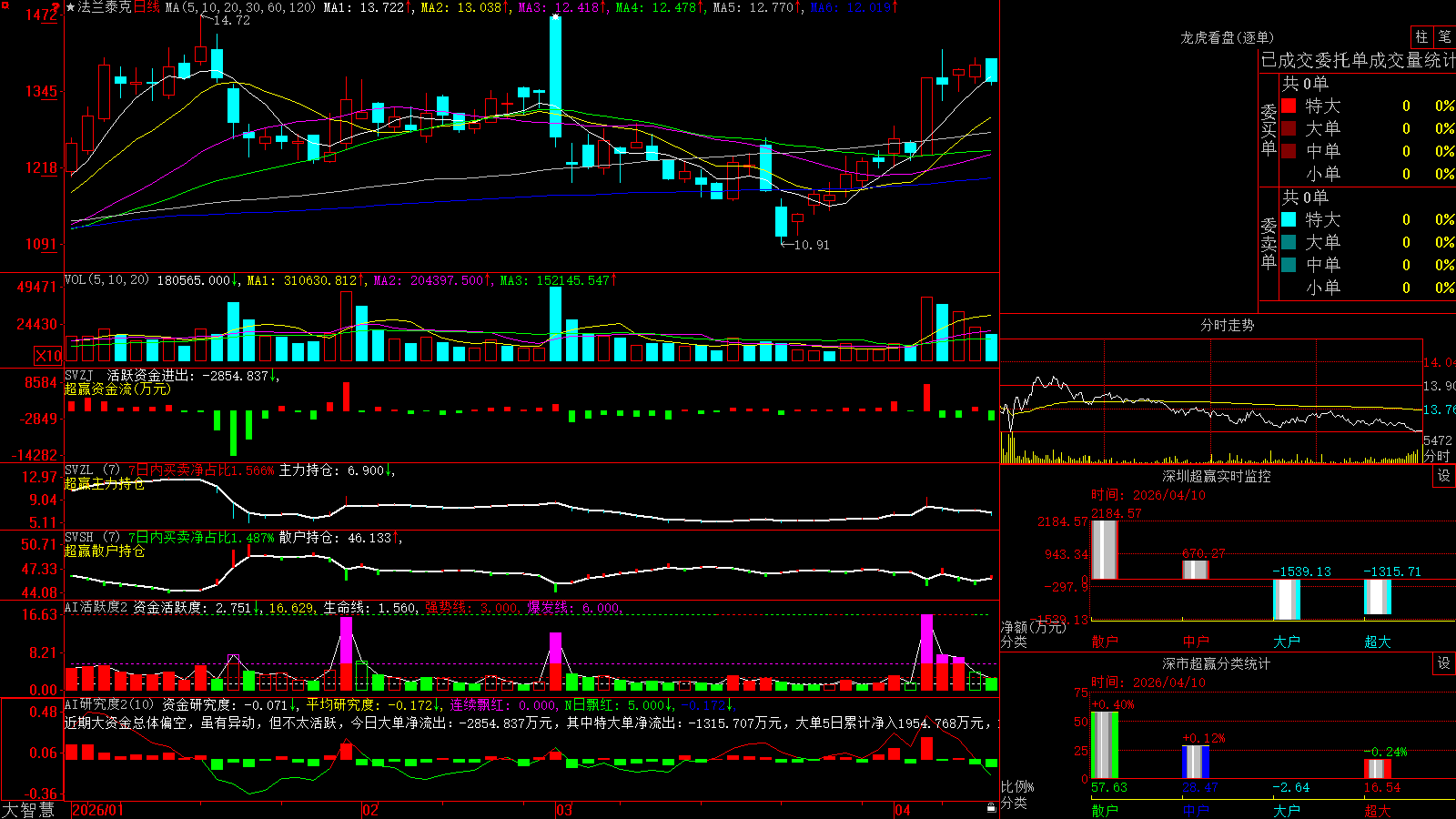Click the 龙虎看盘(逐单) panel title
This screenshot has height=819, width=1456.
(1228, 37)
